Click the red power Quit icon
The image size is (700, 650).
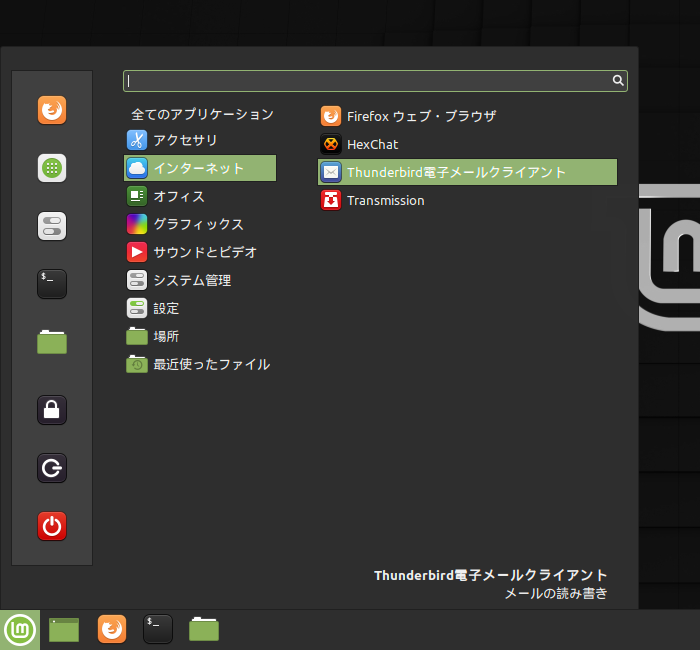(x=52, y=526)
